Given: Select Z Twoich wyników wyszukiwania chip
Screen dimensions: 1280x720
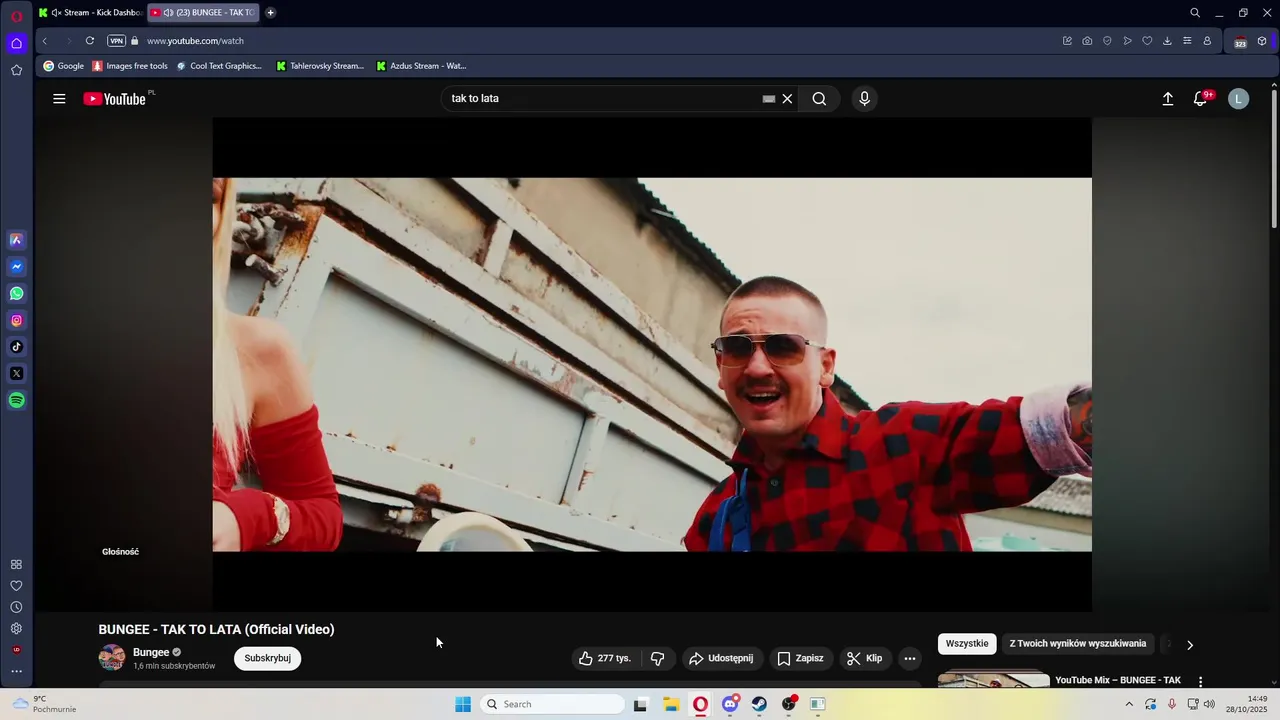Looking at the screenshot, I should coord(1078,644).
